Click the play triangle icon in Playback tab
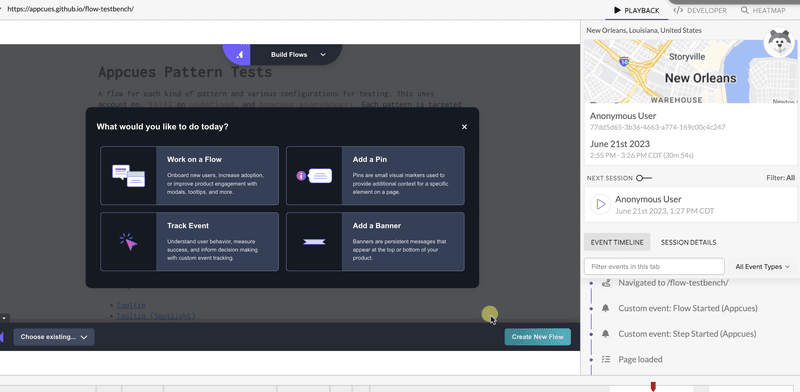Viewport: 800px width, 392px height. [x=617, y=10]
